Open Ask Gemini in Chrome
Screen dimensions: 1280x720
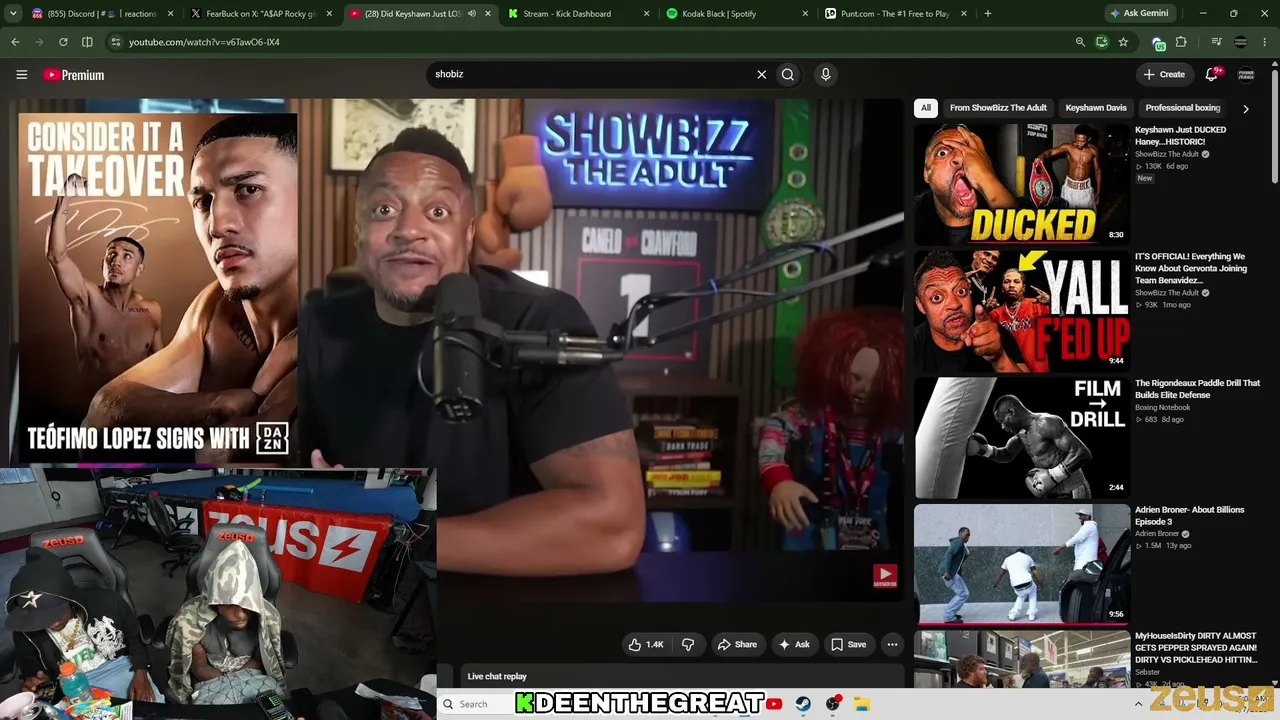click(x=1139, y=14)
